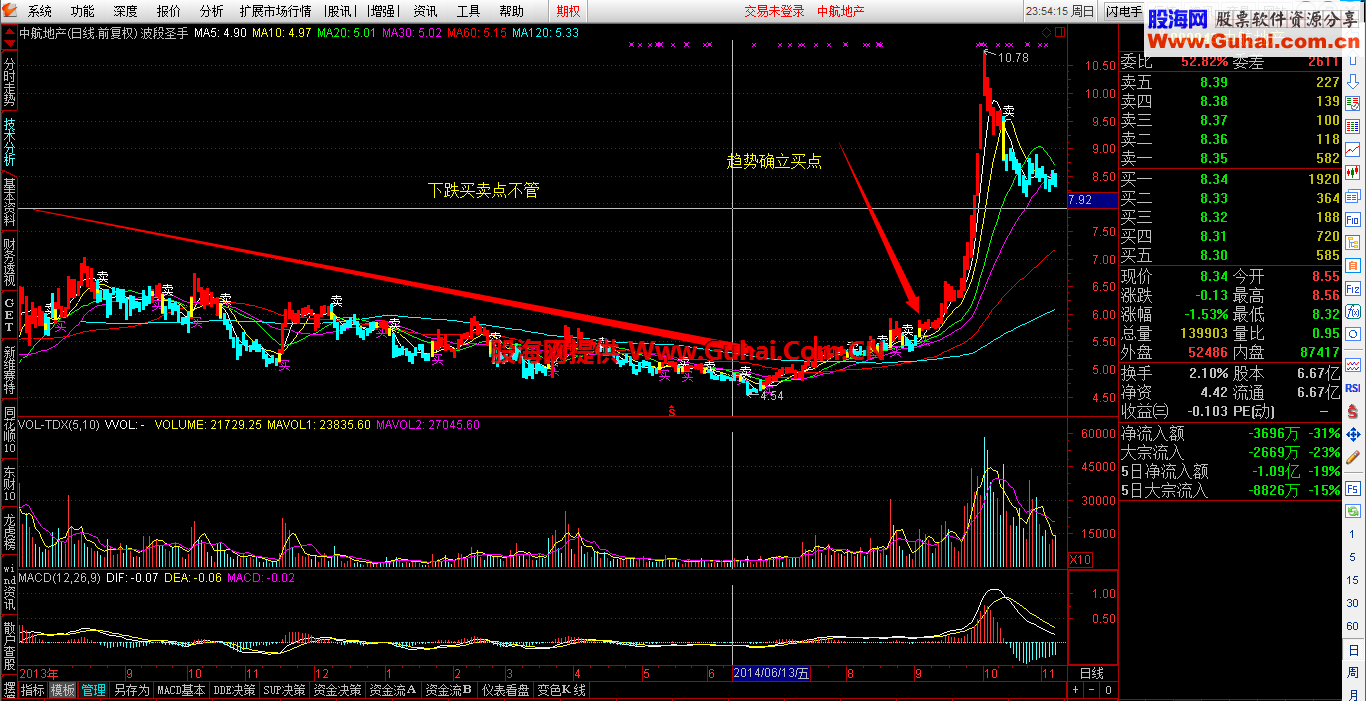Open the 工具 menu
Image resolution: width=1366 pixels, height=701 pixels.
[468, 11]
